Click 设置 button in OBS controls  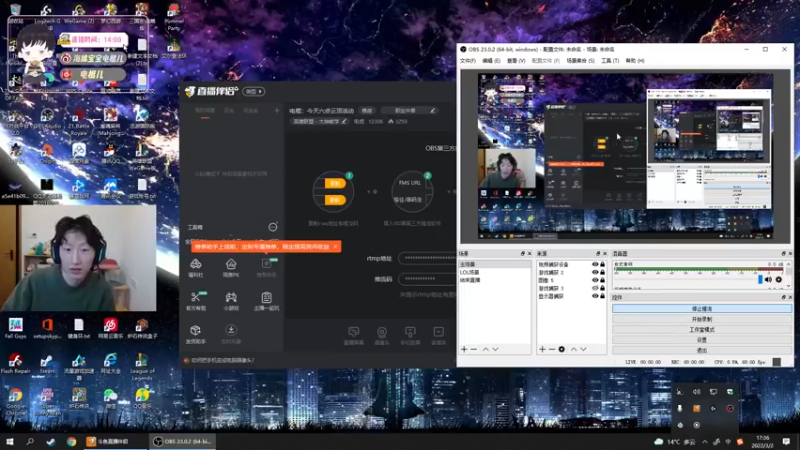[702, 340]
